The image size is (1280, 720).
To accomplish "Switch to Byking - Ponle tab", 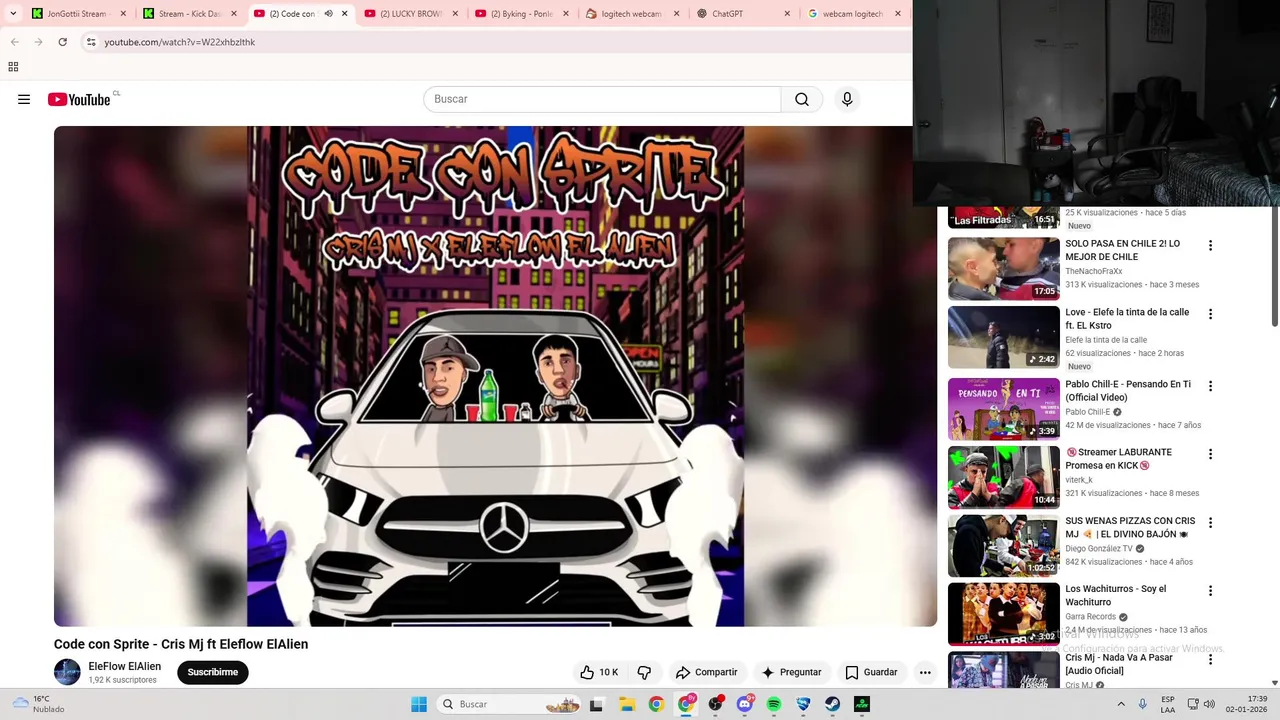I will point(521,14).
